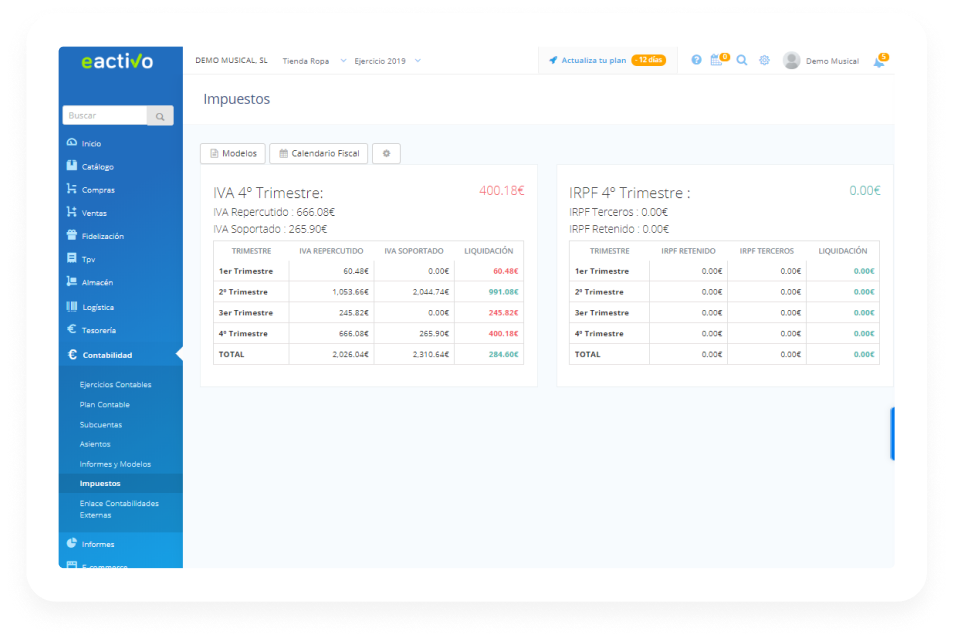Click the Actualiza tu plan link
Viewport: 953px width, 641px height.
pyautogui.click(x=593, y=60)
